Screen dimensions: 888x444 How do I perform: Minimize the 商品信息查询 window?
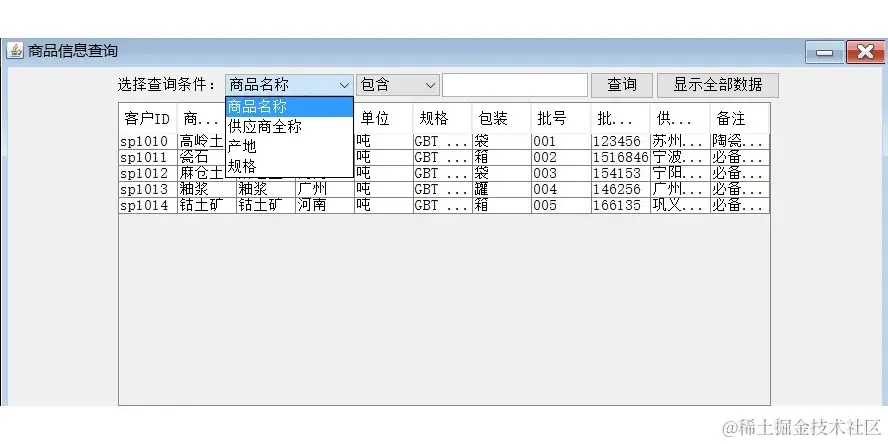(825, 52)
